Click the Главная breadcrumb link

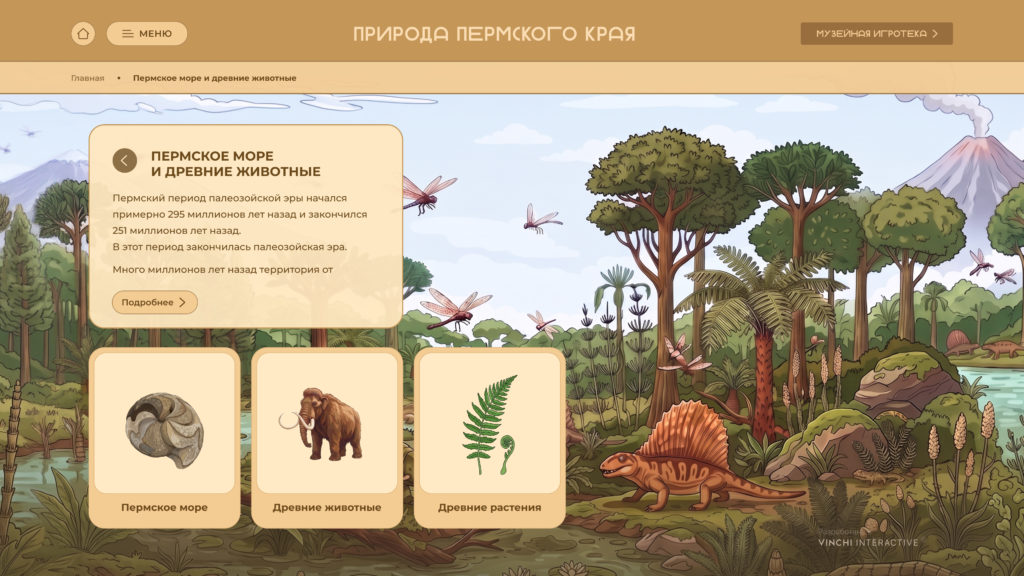pos(88,78)
